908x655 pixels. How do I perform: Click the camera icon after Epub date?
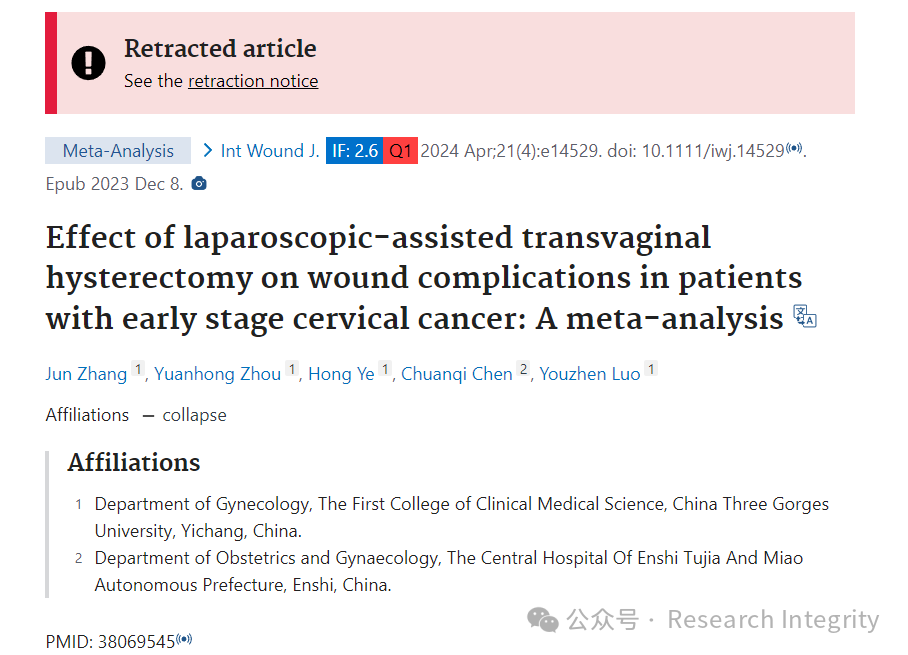(199, 184)
